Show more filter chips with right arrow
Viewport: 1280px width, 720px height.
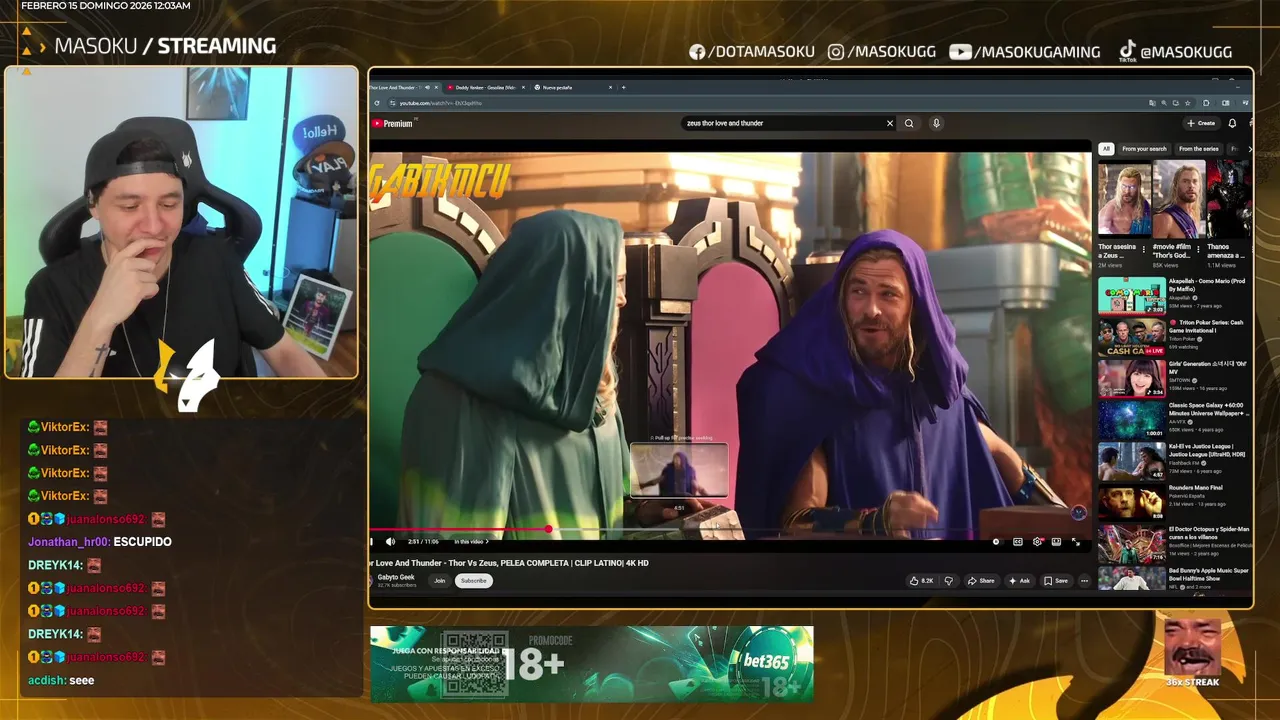pos(1249,149)
